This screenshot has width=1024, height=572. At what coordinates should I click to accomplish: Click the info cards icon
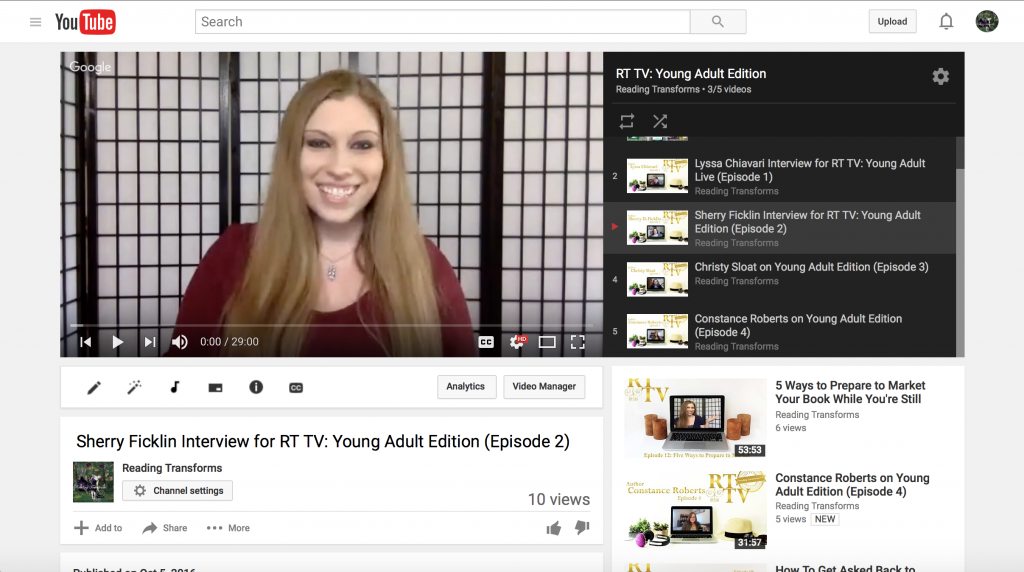coord(256,387)
